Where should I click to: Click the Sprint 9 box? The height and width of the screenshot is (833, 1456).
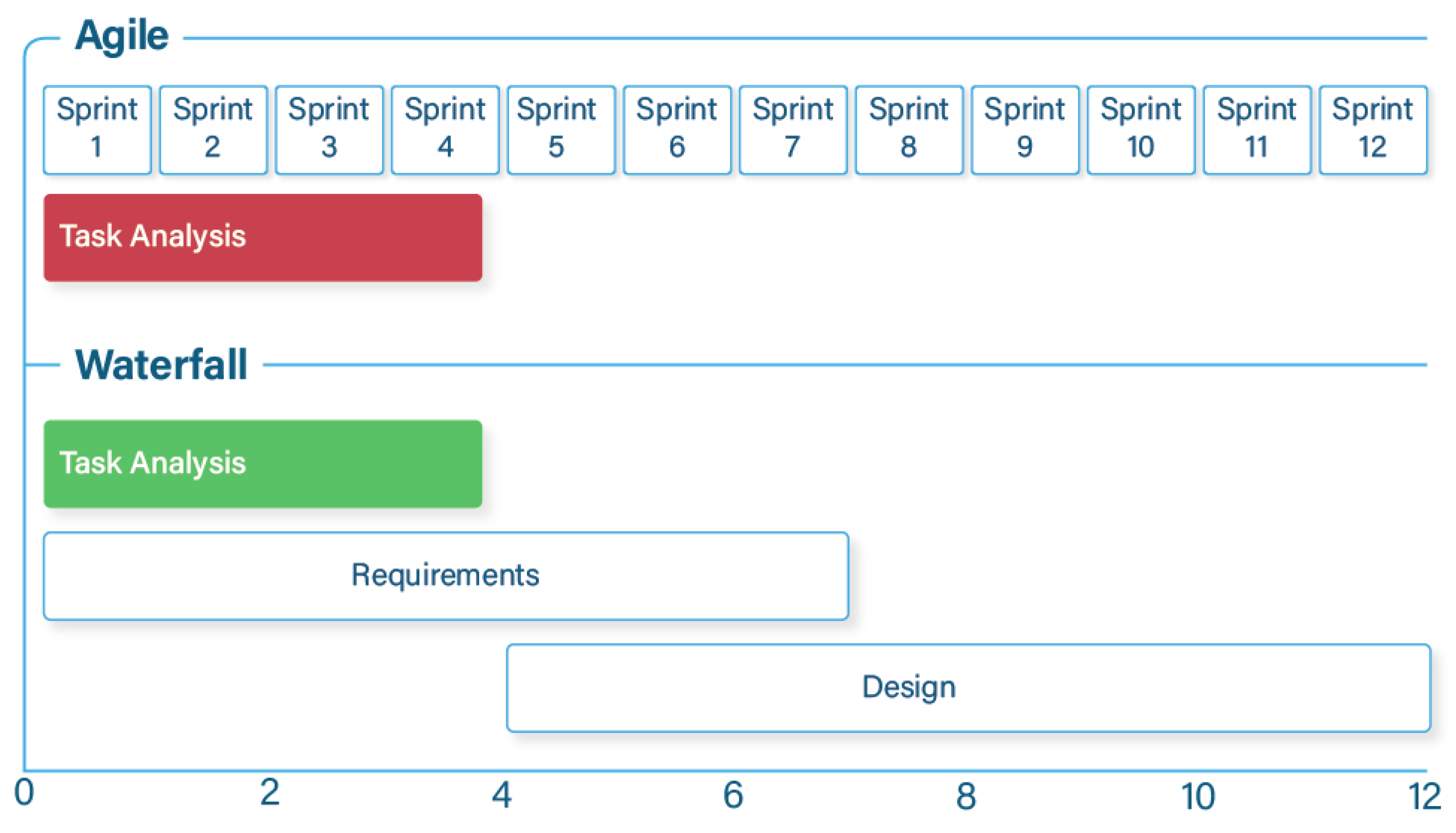pyautogui.click(x=1025, y=130)
